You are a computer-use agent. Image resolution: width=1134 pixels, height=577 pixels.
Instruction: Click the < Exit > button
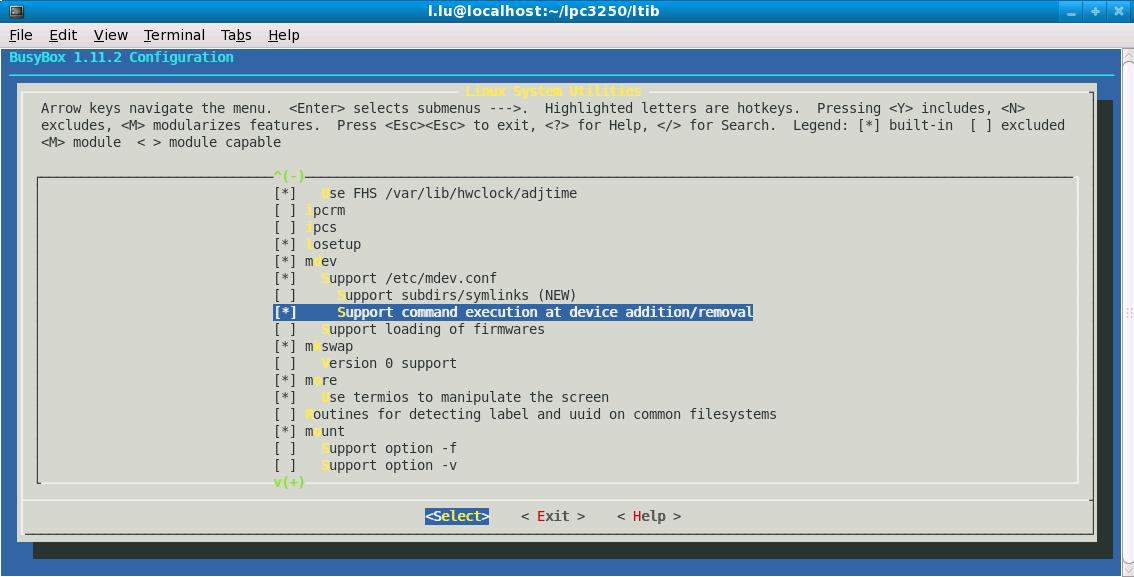coord(553,516)
